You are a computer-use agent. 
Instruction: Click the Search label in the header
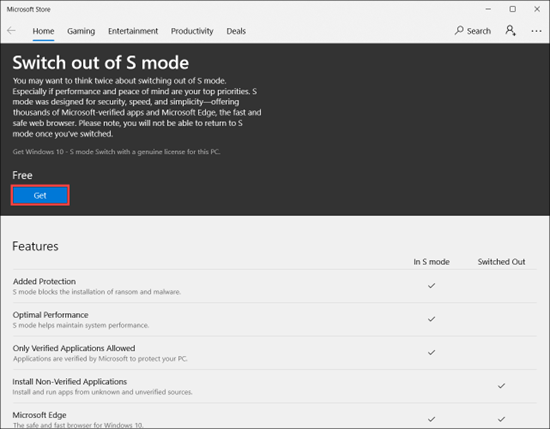pos(479,31)
